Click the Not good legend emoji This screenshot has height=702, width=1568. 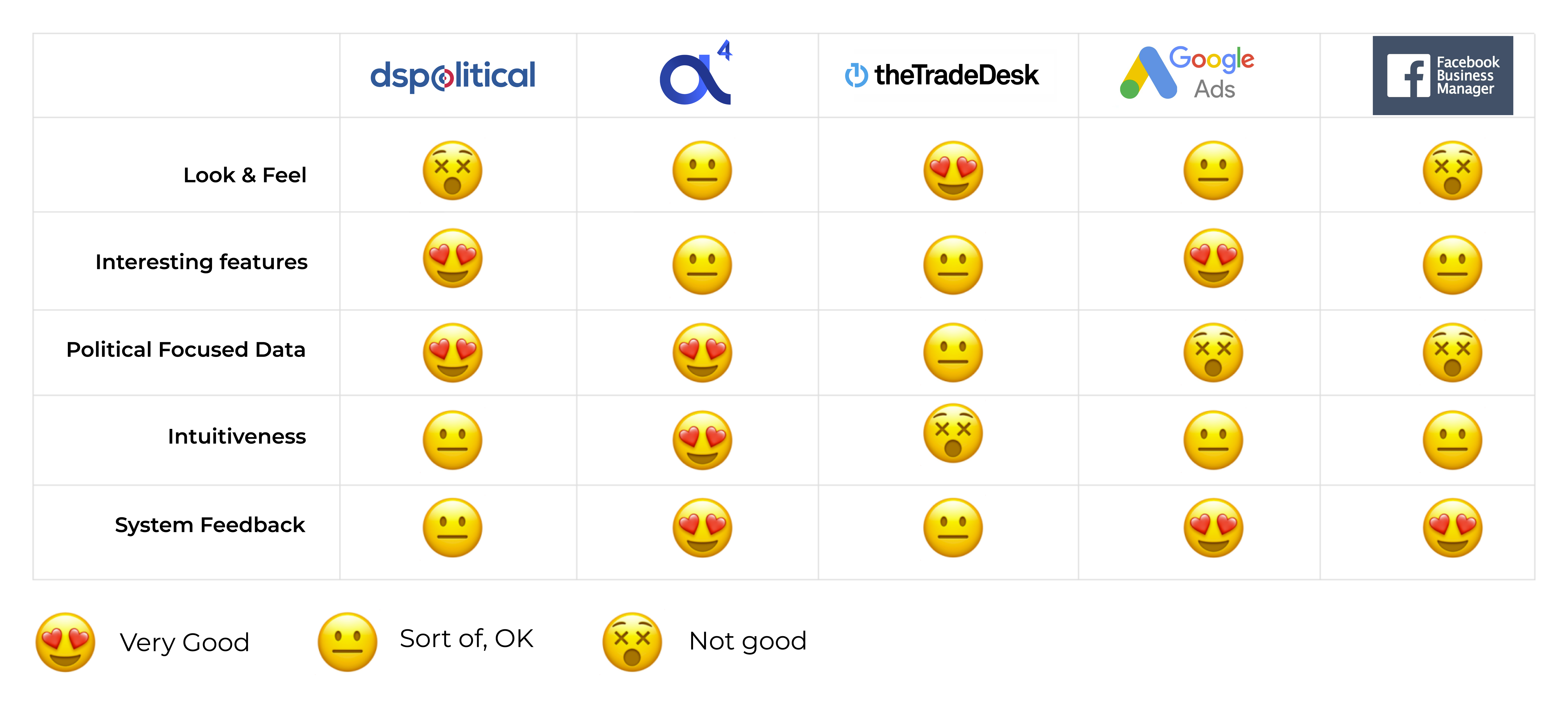(632, 642)
